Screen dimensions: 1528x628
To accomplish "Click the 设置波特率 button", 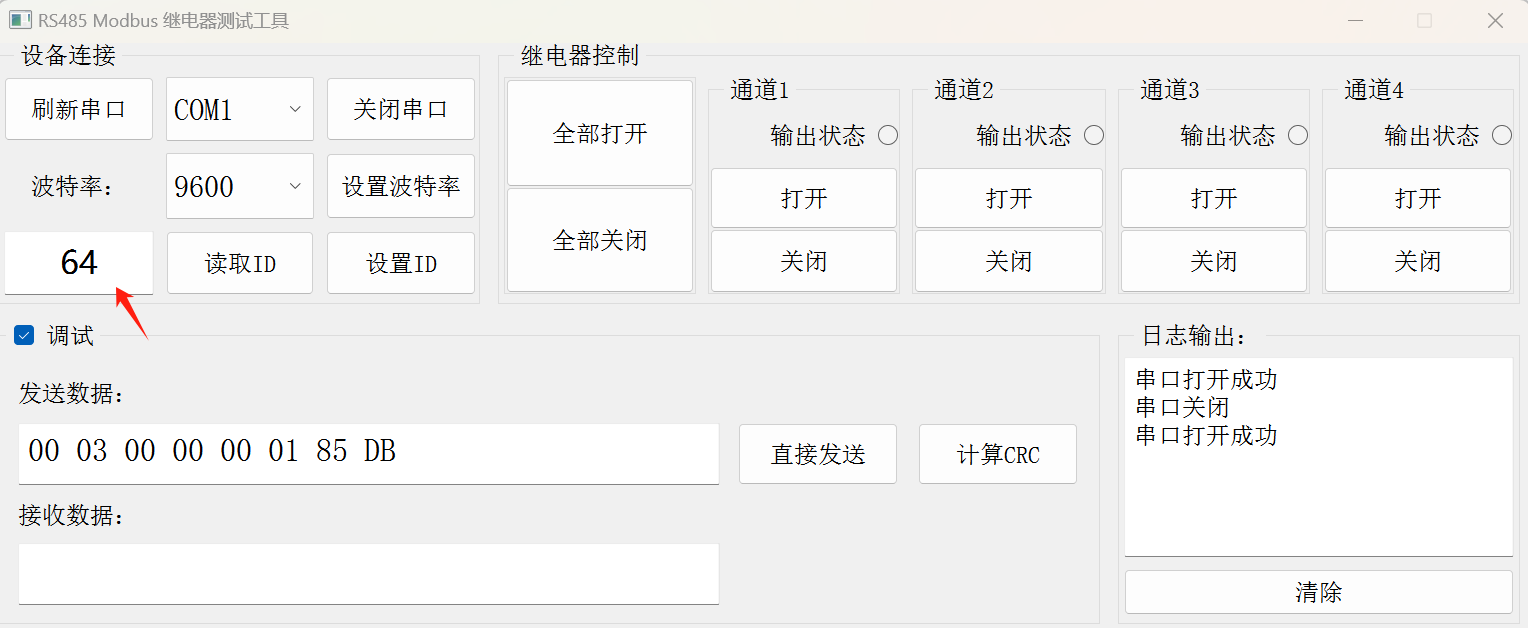I will (x=401, y=186).
